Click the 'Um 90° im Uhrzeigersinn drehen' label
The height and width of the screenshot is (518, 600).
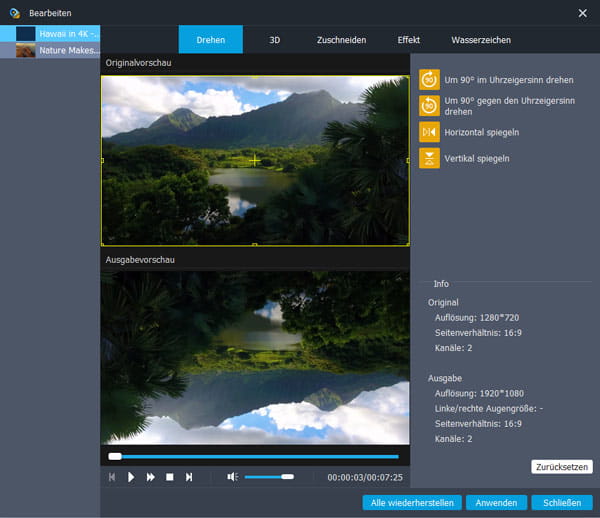[x=509, y=80]
